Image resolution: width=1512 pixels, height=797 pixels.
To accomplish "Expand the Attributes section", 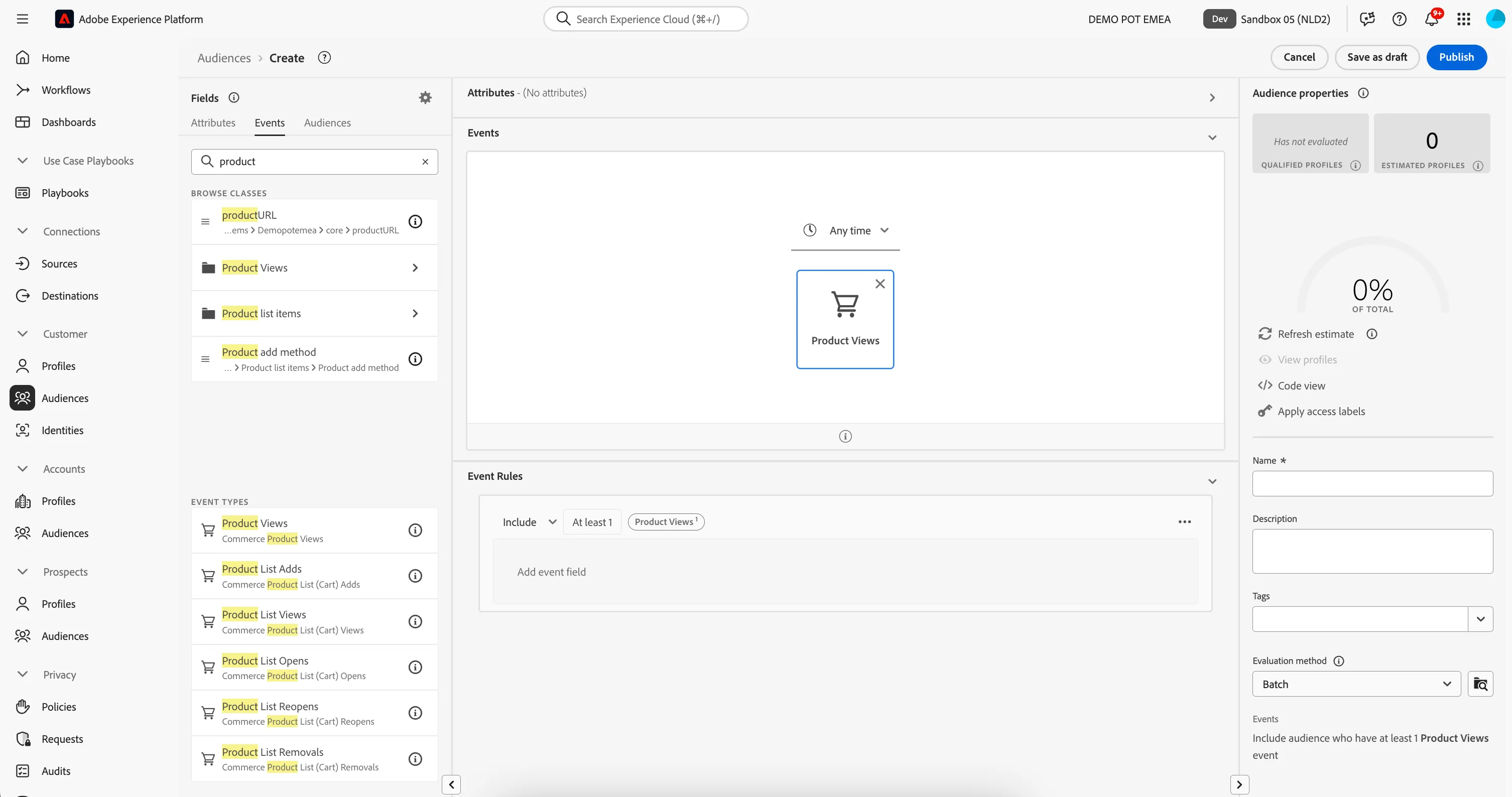I will pyautogui.click(x=1212, y=97).
